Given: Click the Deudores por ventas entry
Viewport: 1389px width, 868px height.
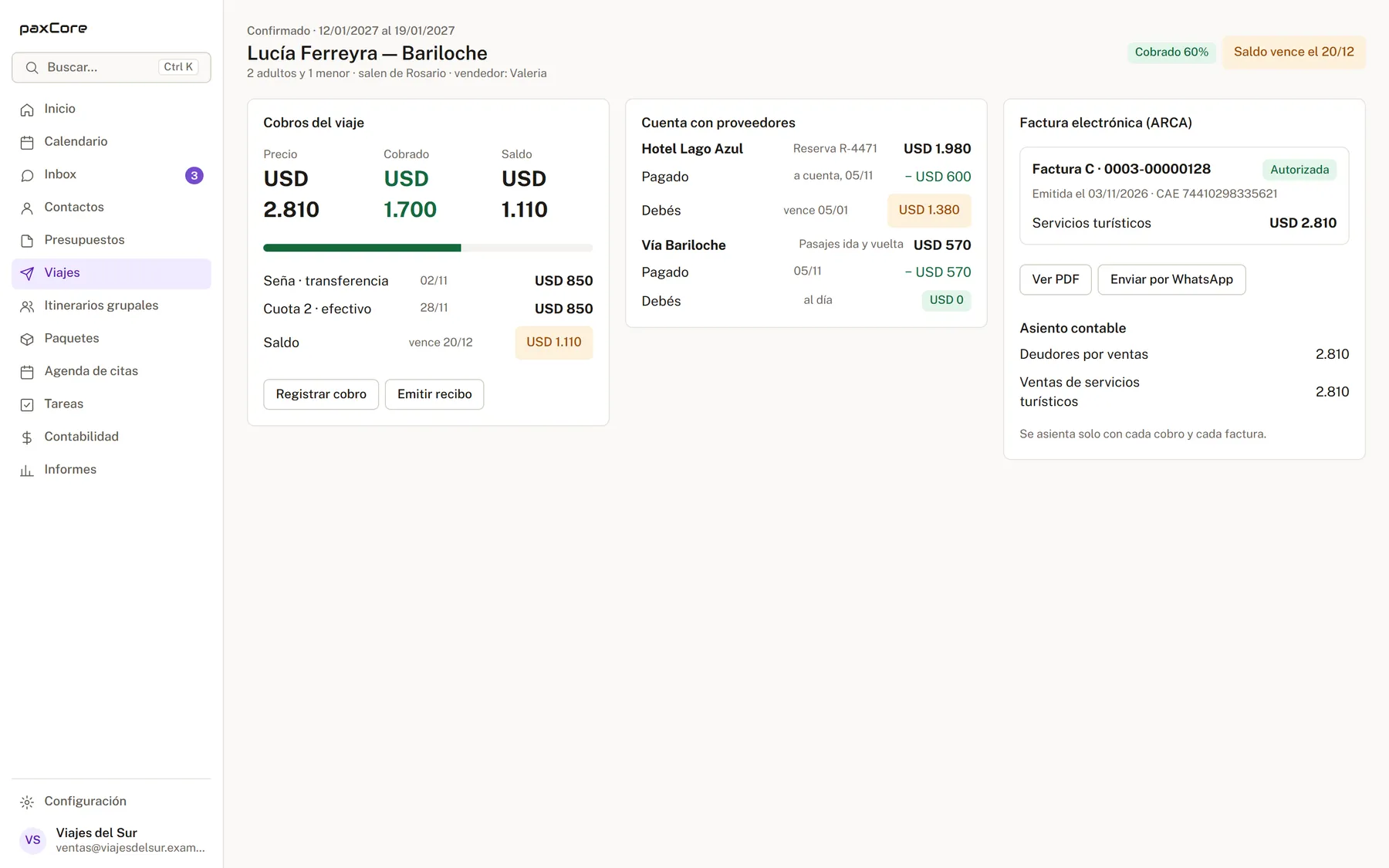Looking at the screenshot, I should point(1185,354).
